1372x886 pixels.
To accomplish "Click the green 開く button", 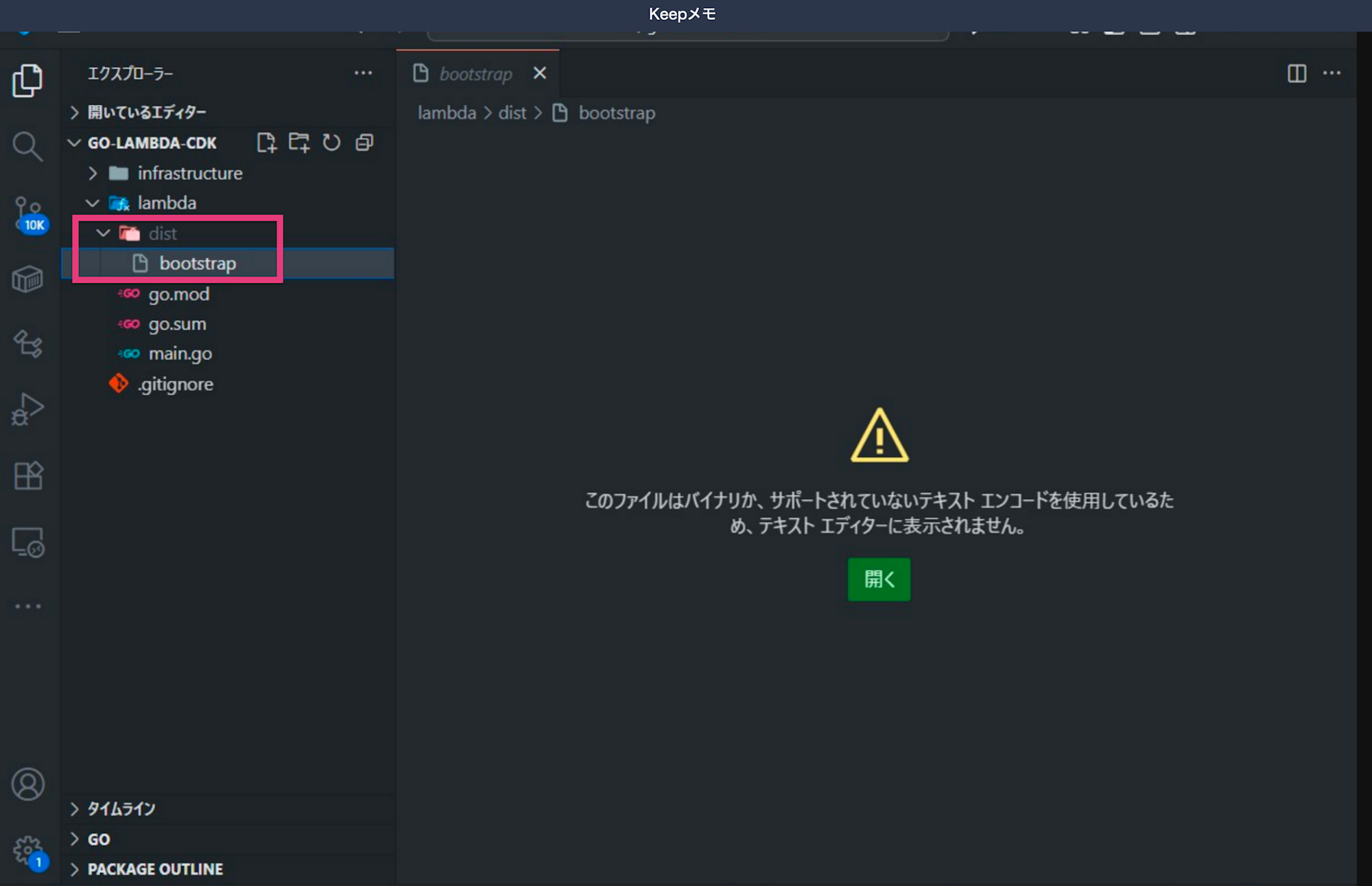I will [x=879, y=579].
